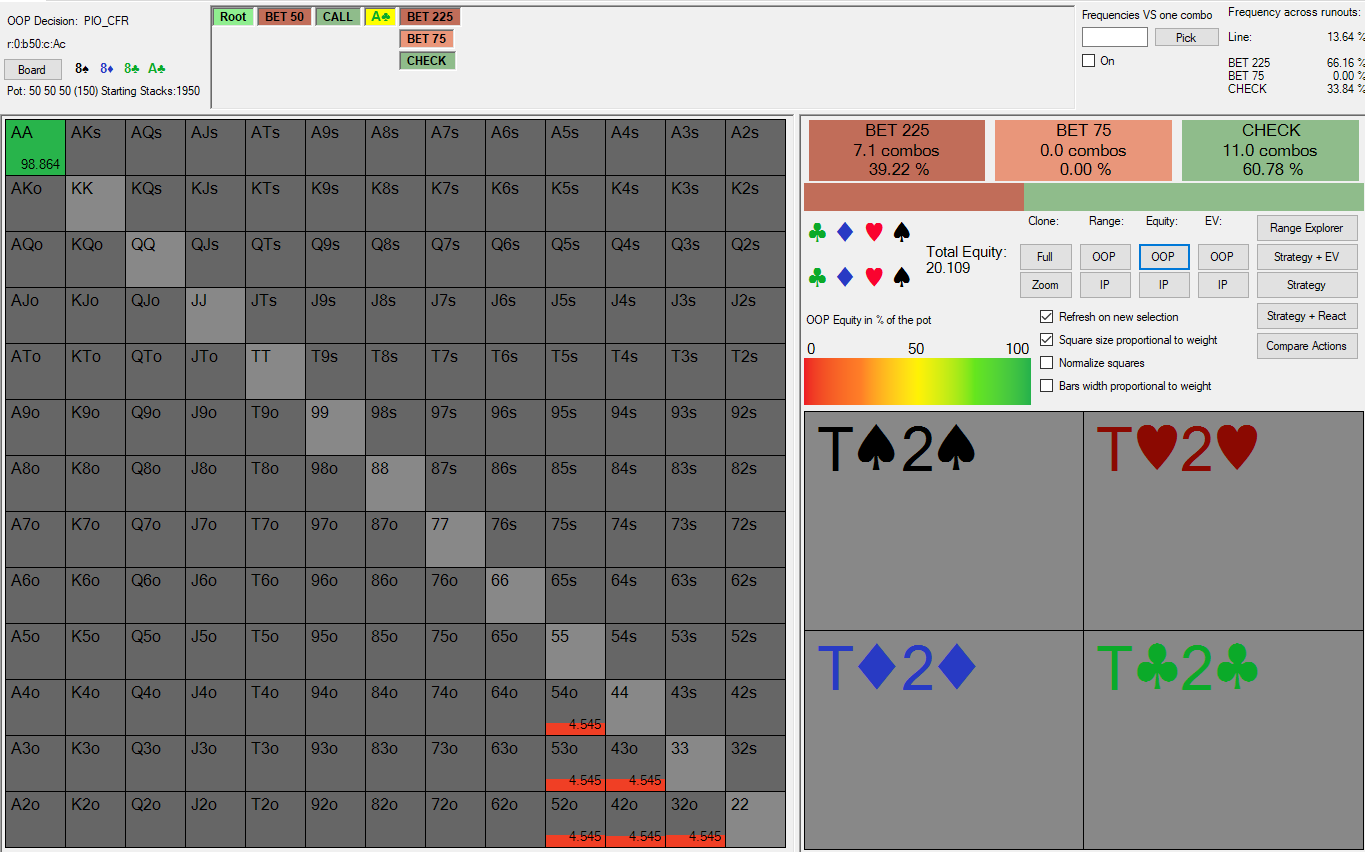Open the Board button
Screen dimensions: 1365x852
tap(32, 70)
